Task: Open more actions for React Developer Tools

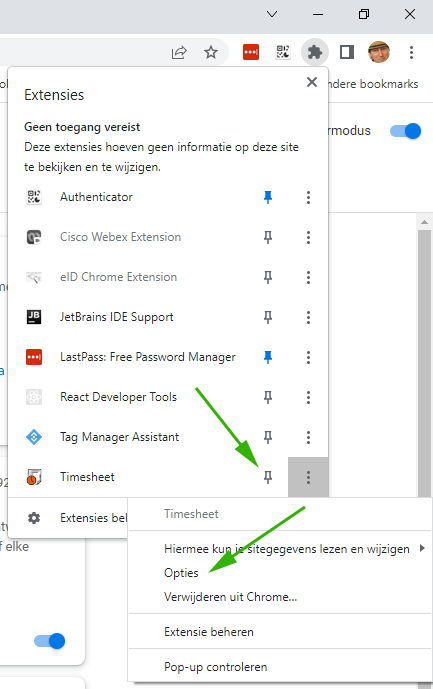Action: click(308, 397)
